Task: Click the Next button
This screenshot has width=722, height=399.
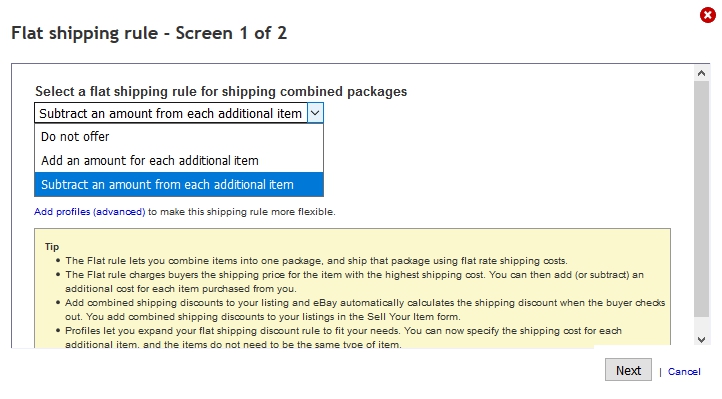Action: [628, 370]
